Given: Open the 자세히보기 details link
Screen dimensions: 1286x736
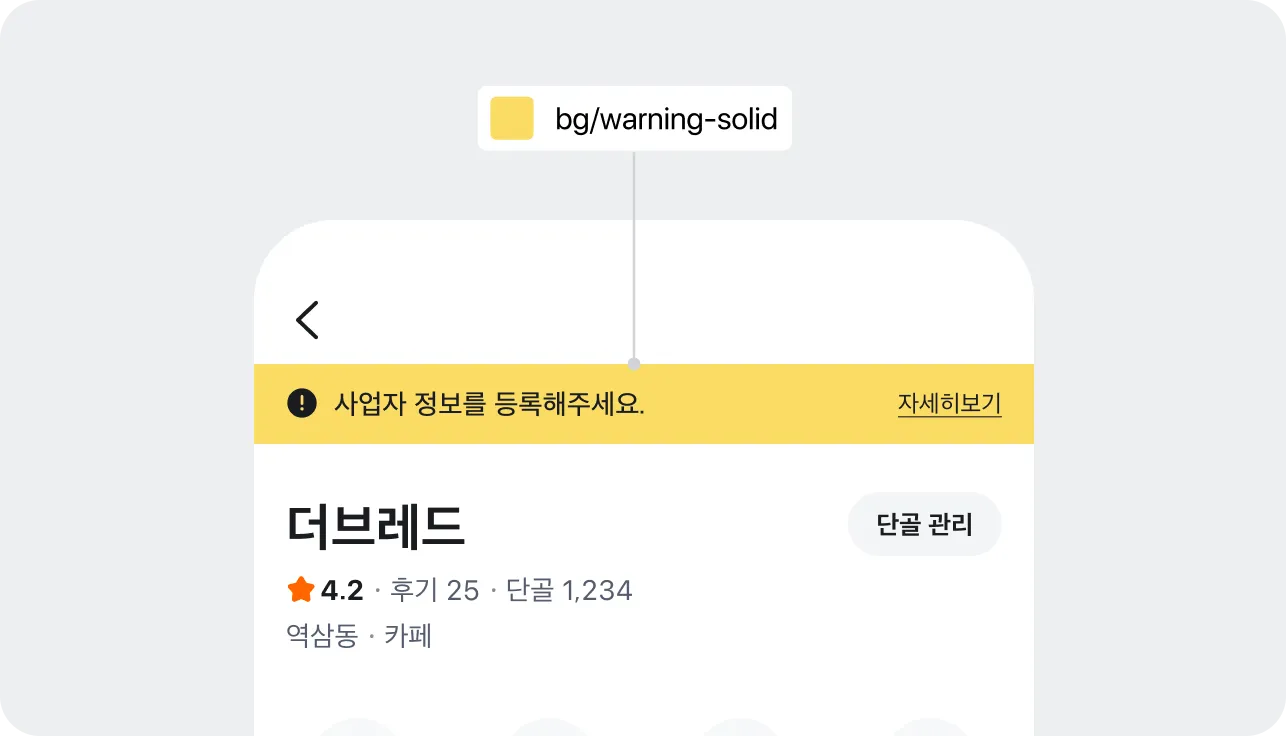Looking at the screenshot, I should click(x=949, y=403).
